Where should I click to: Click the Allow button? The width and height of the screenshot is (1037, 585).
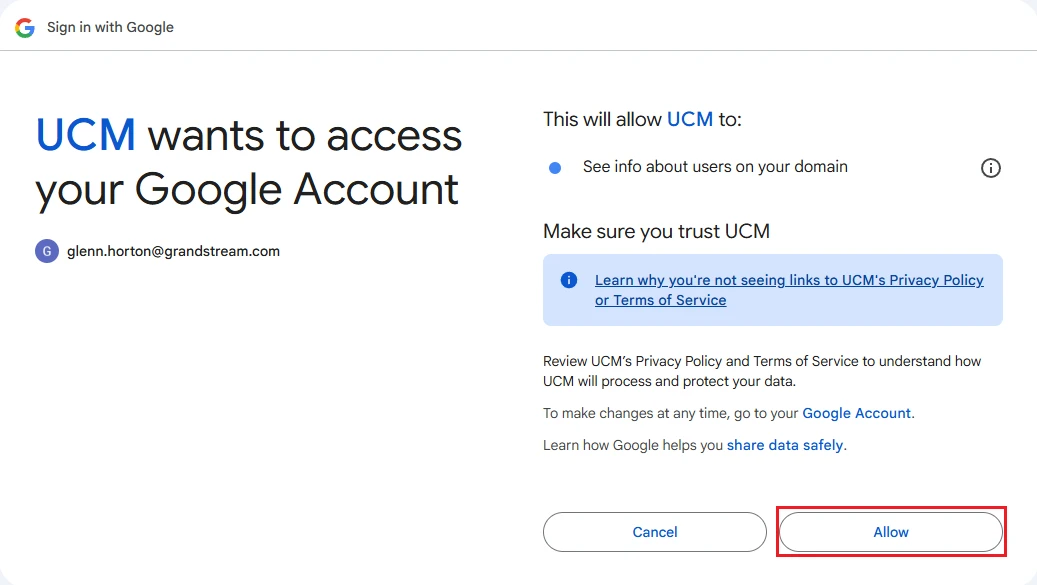(891, 532)
